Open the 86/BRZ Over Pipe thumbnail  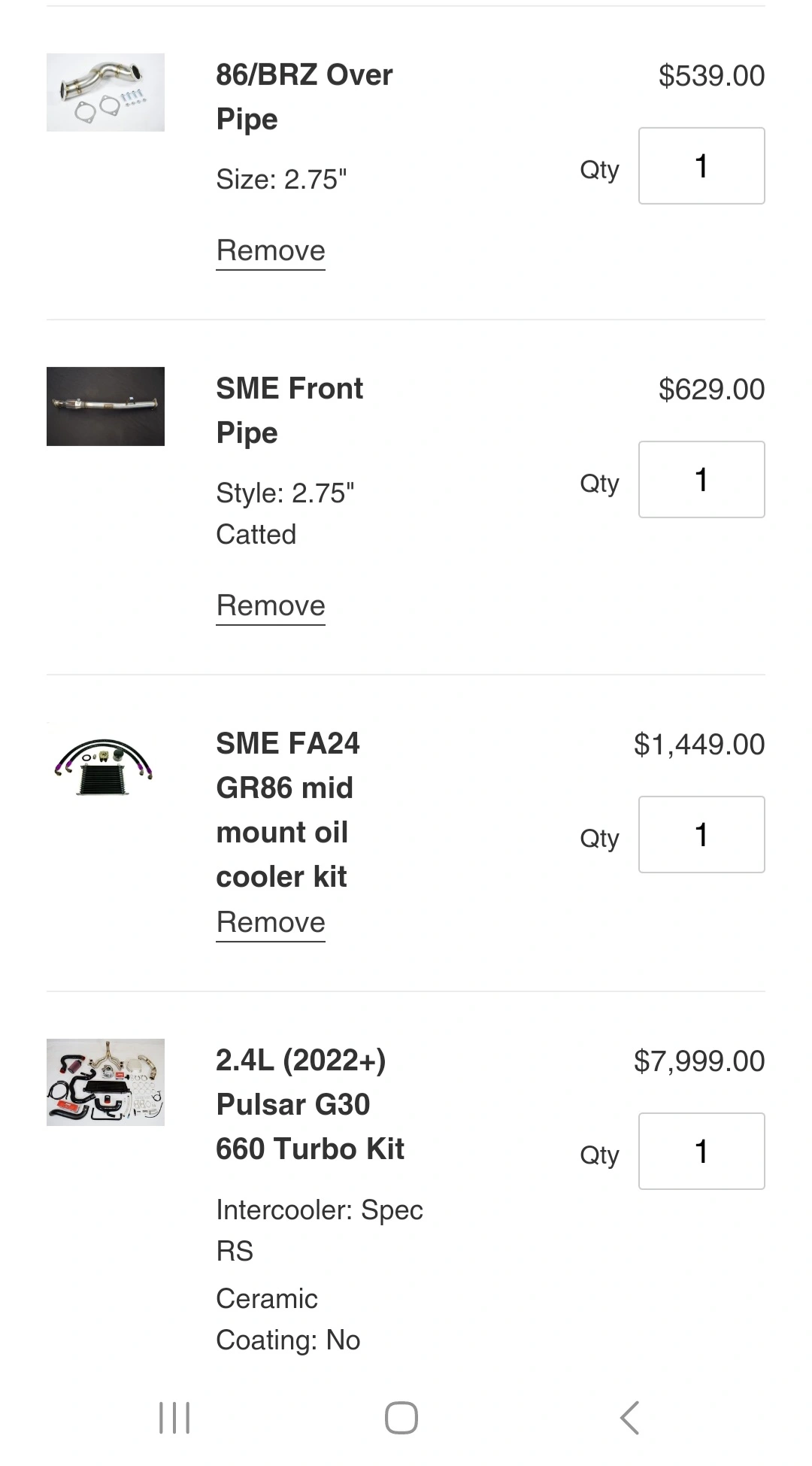(x=105, y=93)
